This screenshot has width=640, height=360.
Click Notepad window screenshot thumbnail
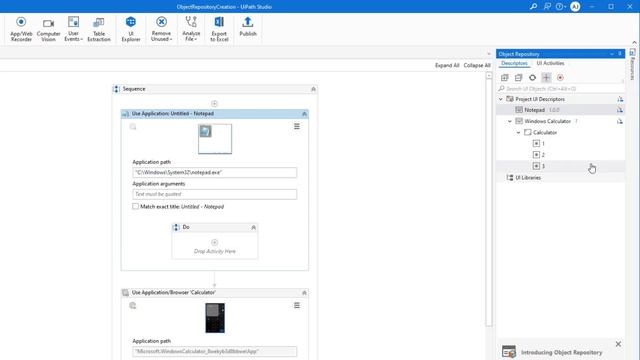click(215, 139)
